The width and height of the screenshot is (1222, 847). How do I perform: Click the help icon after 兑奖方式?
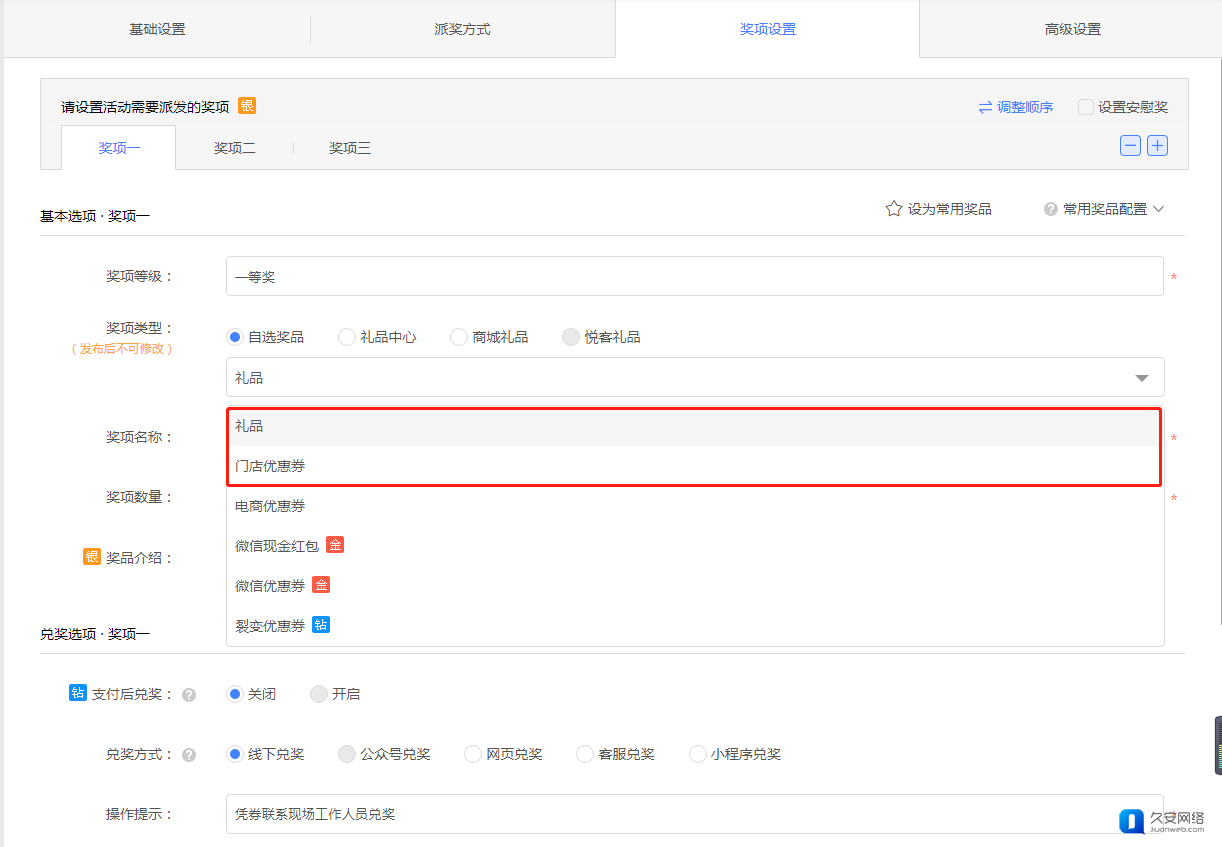coord(189,754)
